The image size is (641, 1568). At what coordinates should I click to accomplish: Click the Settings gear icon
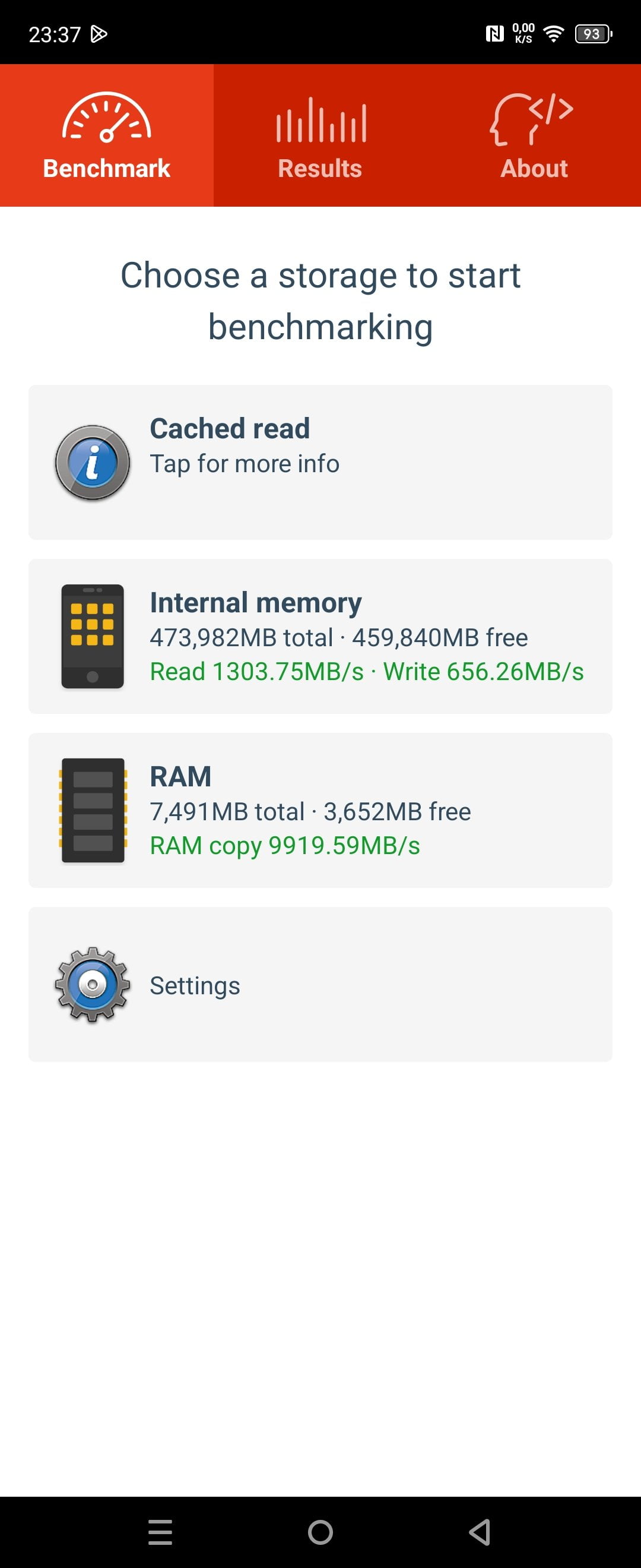point(93,984)
